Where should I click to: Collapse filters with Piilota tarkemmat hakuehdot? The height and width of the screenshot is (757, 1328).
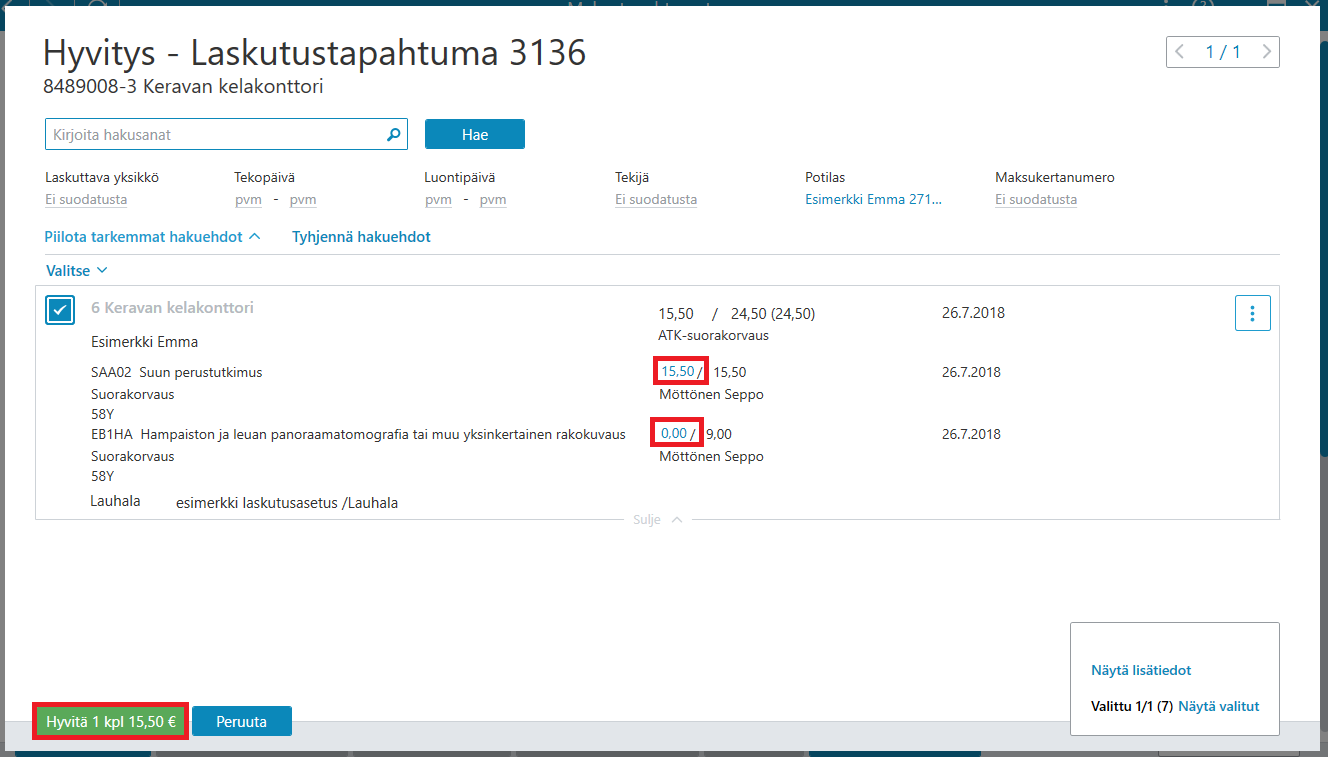pyautogui.click(x=153, y=237)
